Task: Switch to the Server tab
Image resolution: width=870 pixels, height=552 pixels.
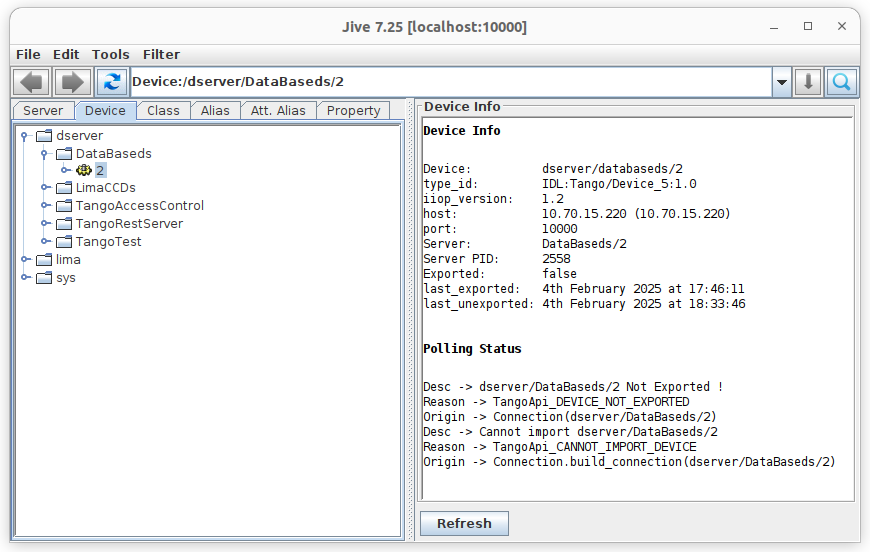Action: click(x=43, y=110)
